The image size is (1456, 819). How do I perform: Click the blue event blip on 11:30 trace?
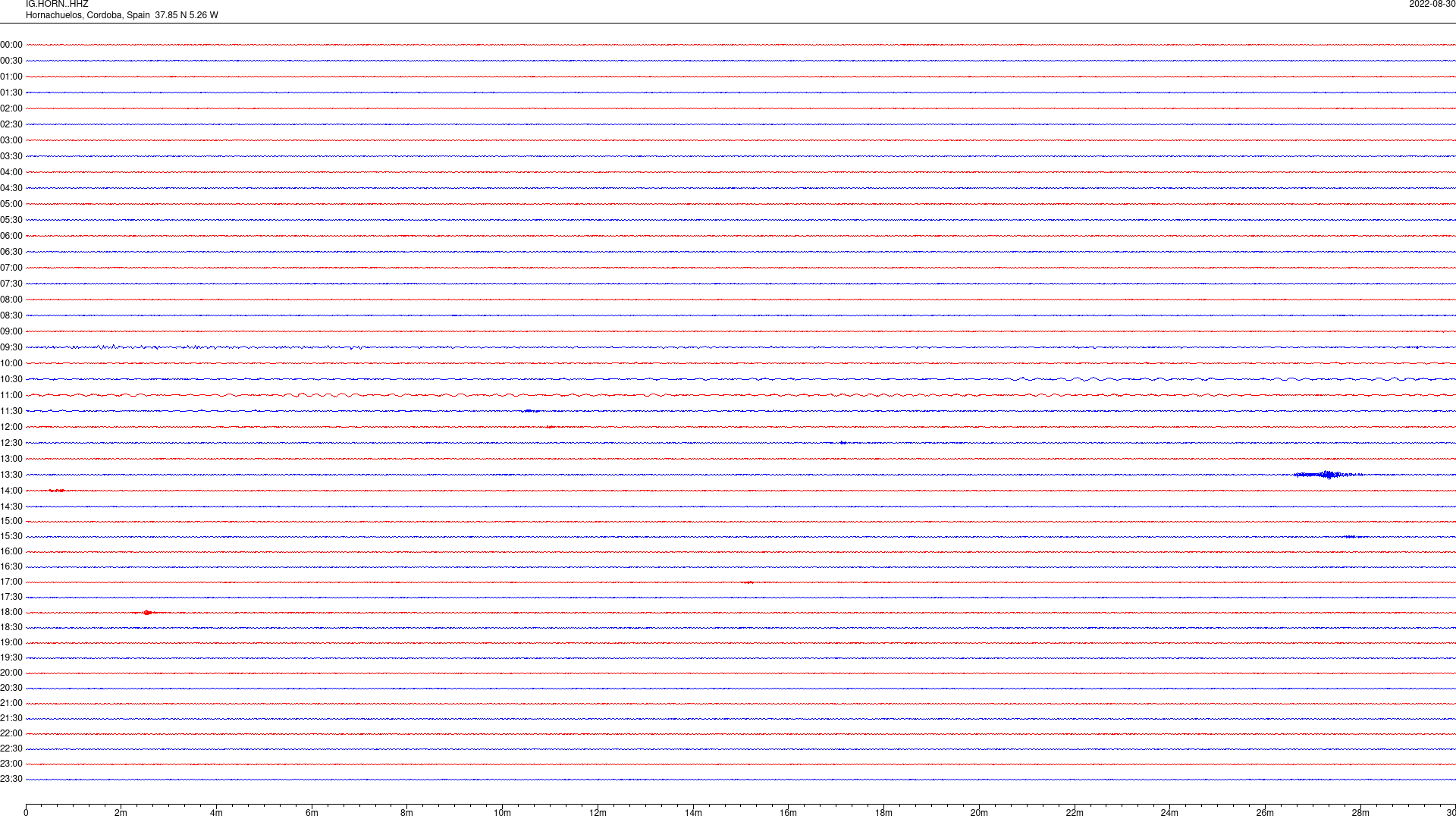pos(531,411)
